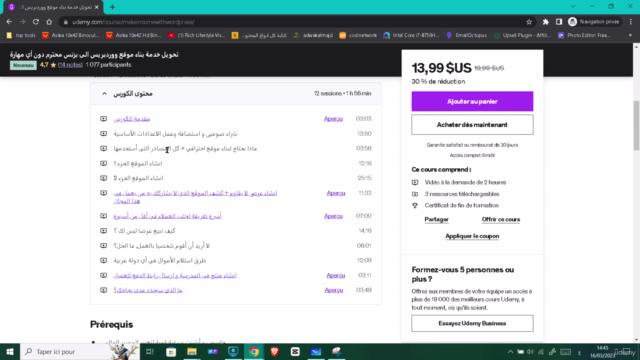Click the browser forward arrow
This screenshot has height=360, width=640.
22,22
